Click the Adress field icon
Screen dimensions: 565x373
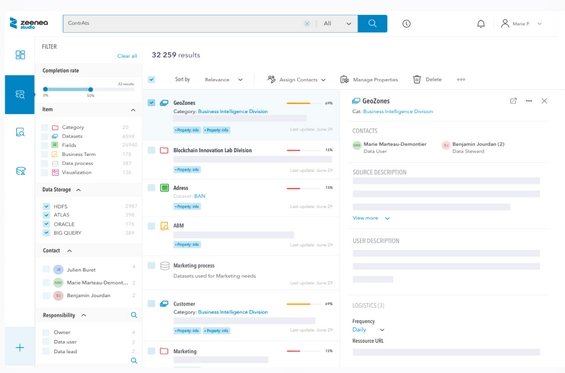click(164, 187)
